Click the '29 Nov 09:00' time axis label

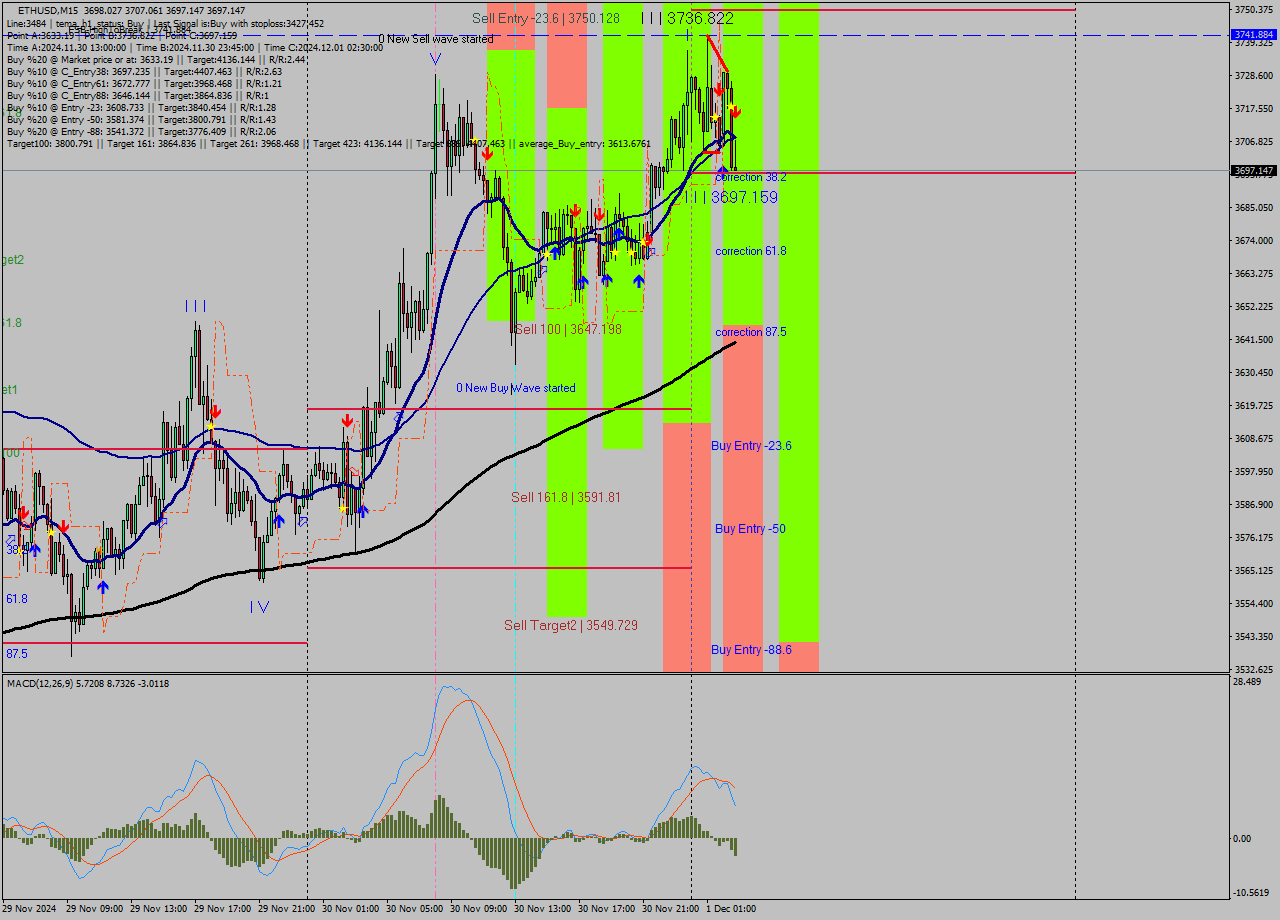point(95,909)
